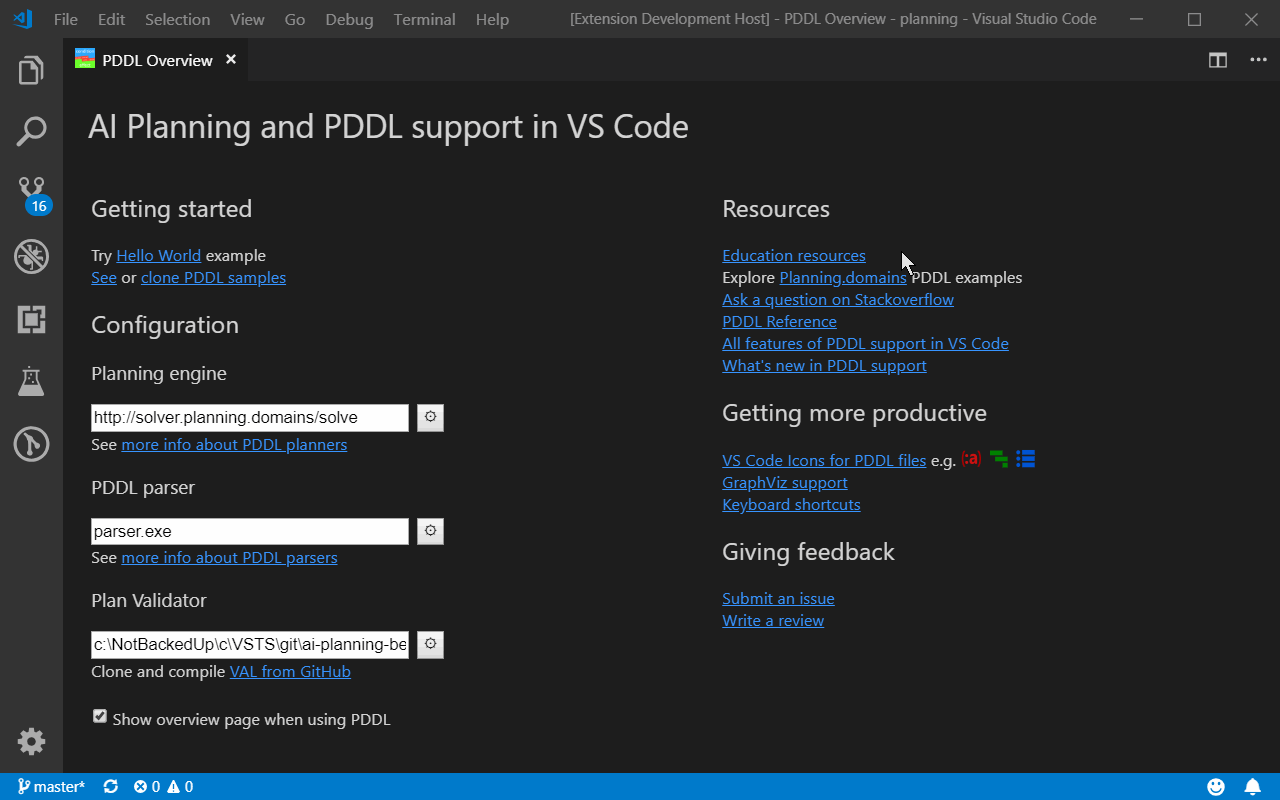Open the Edit menu
The height and width of the screenshot is (800, 1280).
[x=112, y=19]
